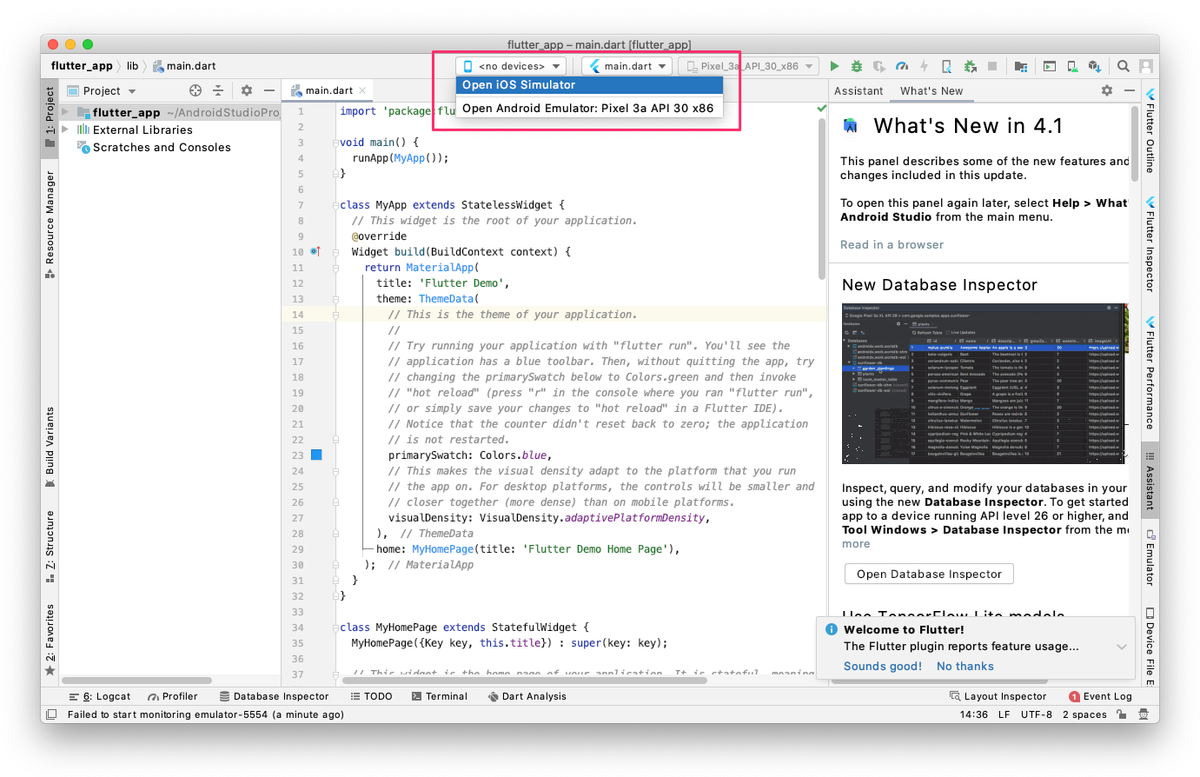This screenshot has height=777, width=1200.
Task: Switch to the What's New tab
Action: pos(931,90)
